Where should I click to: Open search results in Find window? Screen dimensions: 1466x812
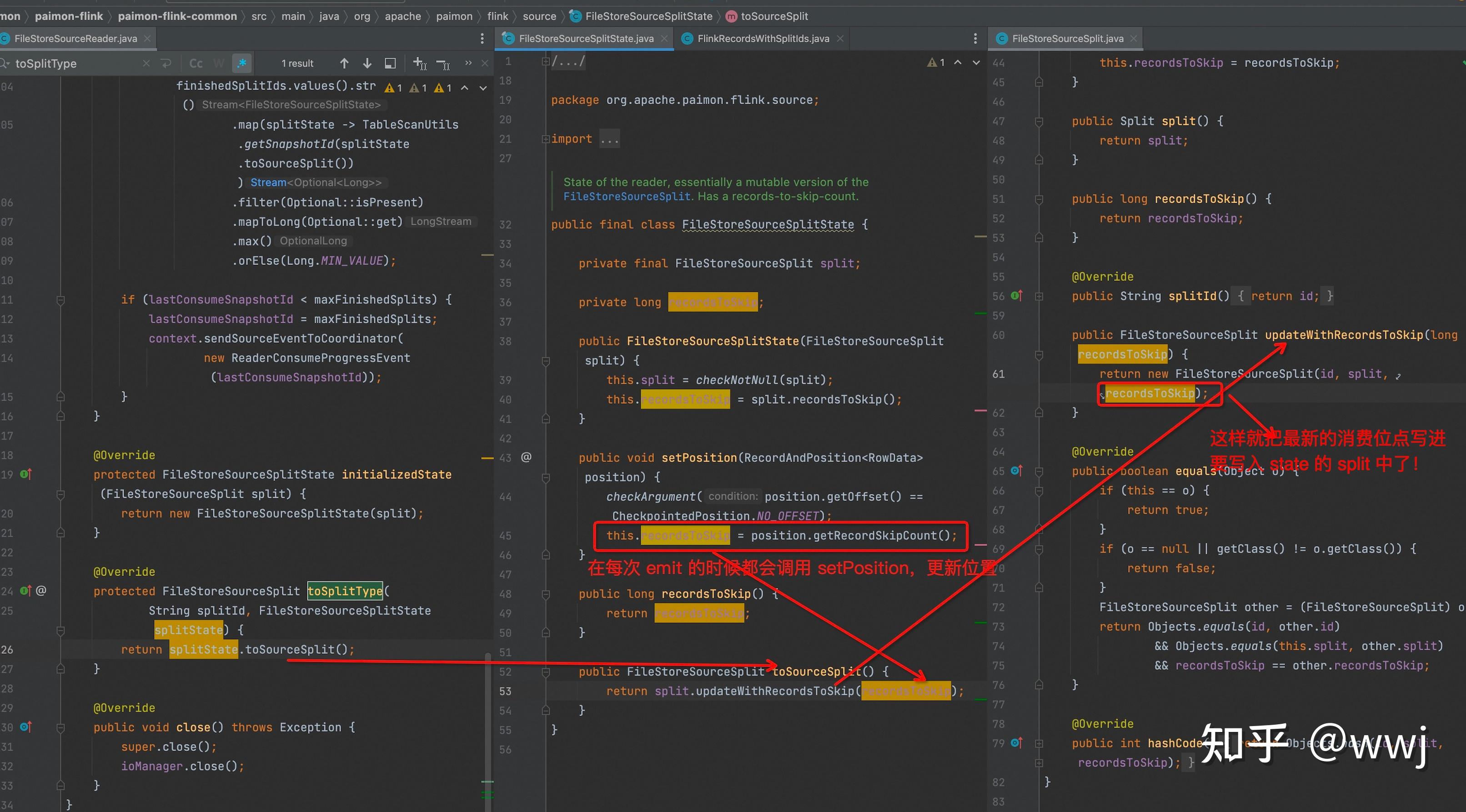coord(391,63)
